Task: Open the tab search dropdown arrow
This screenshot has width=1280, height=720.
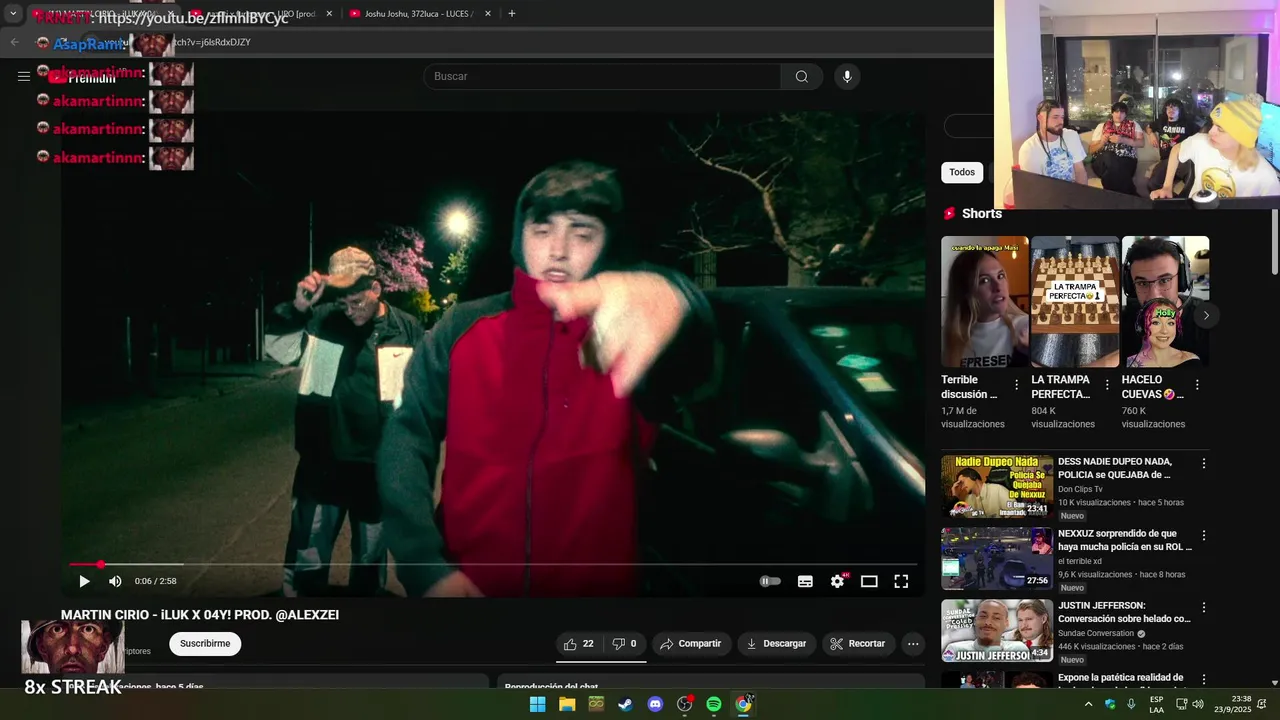Action: coord(13,14)
